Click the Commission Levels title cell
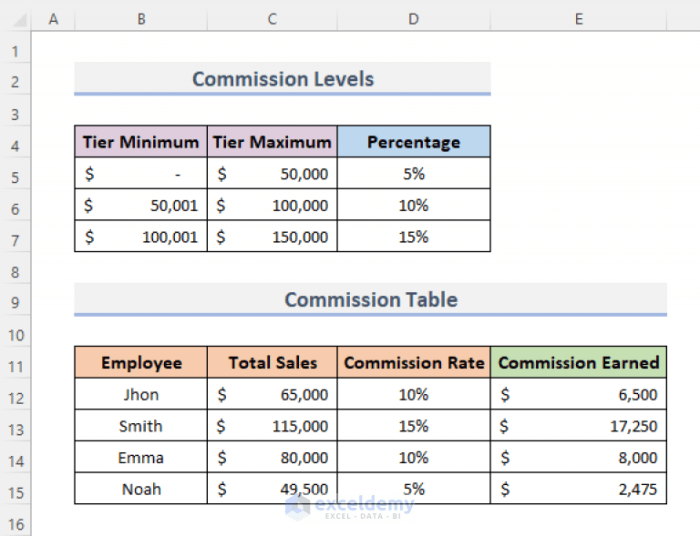700x536 pixels. [x=283, y=79]
